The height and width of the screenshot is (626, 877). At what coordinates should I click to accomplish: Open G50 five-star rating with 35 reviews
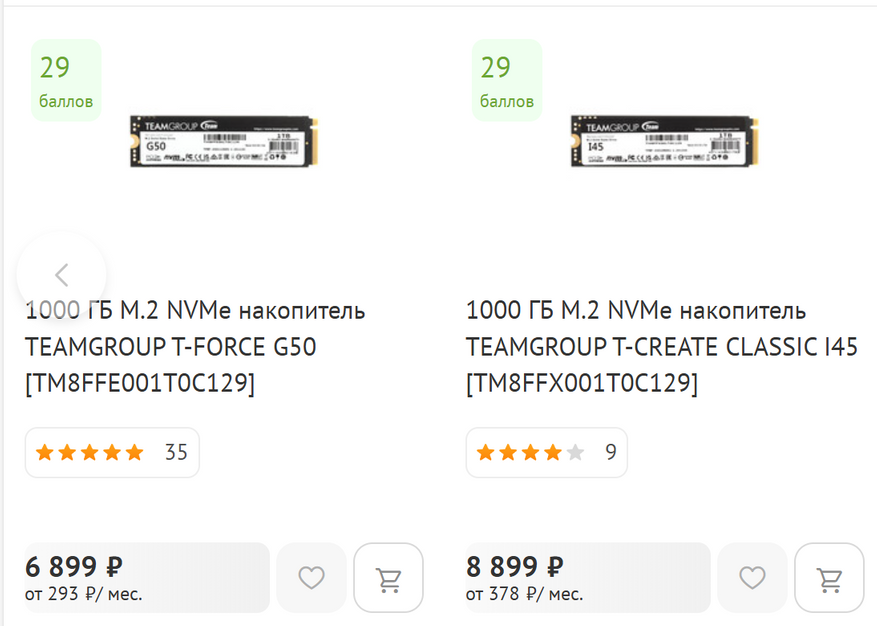pyautogui.click(x=112, y=453)
